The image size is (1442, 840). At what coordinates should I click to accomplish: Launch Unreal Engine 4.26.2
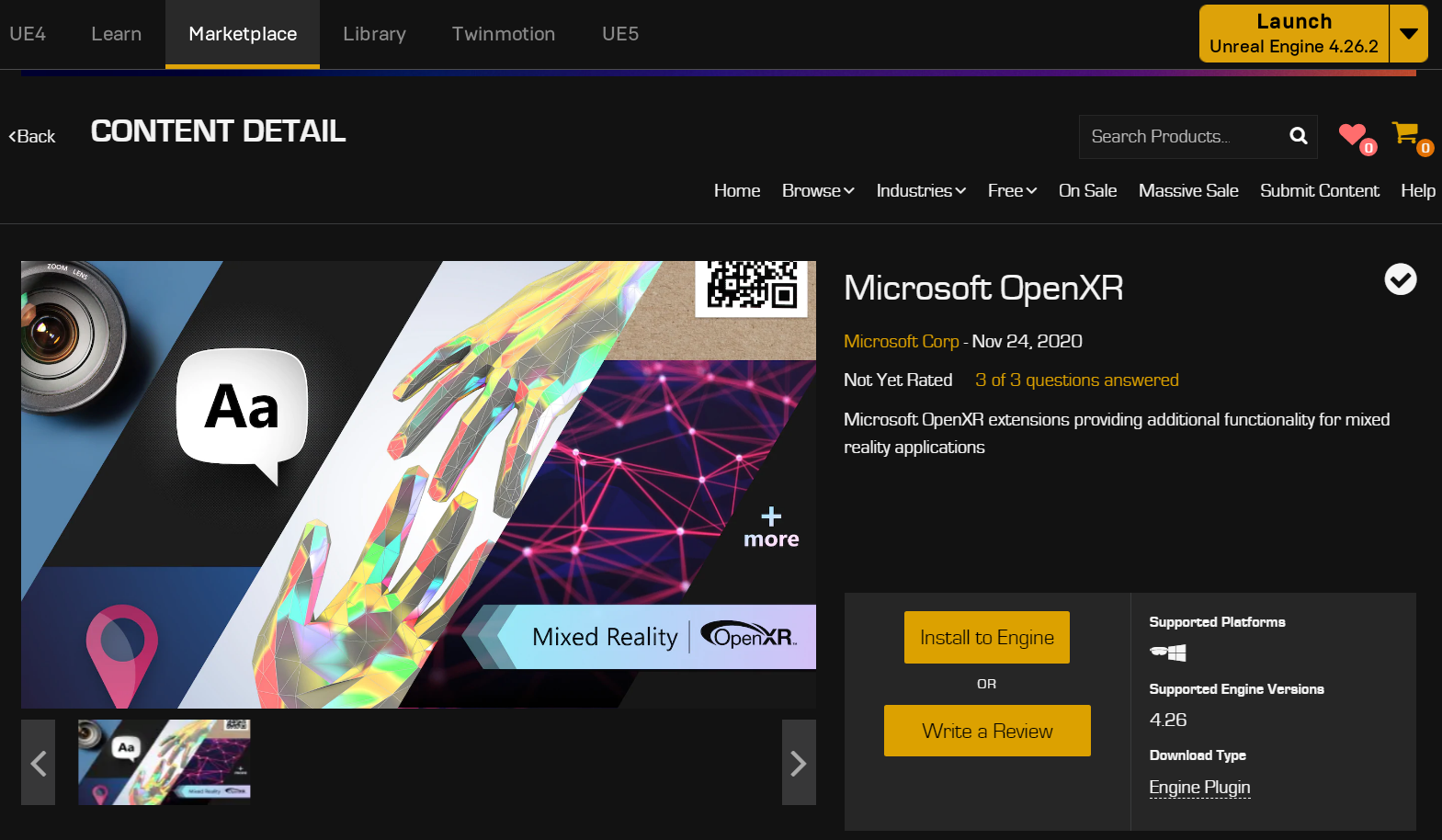(x=1294, y=34)
